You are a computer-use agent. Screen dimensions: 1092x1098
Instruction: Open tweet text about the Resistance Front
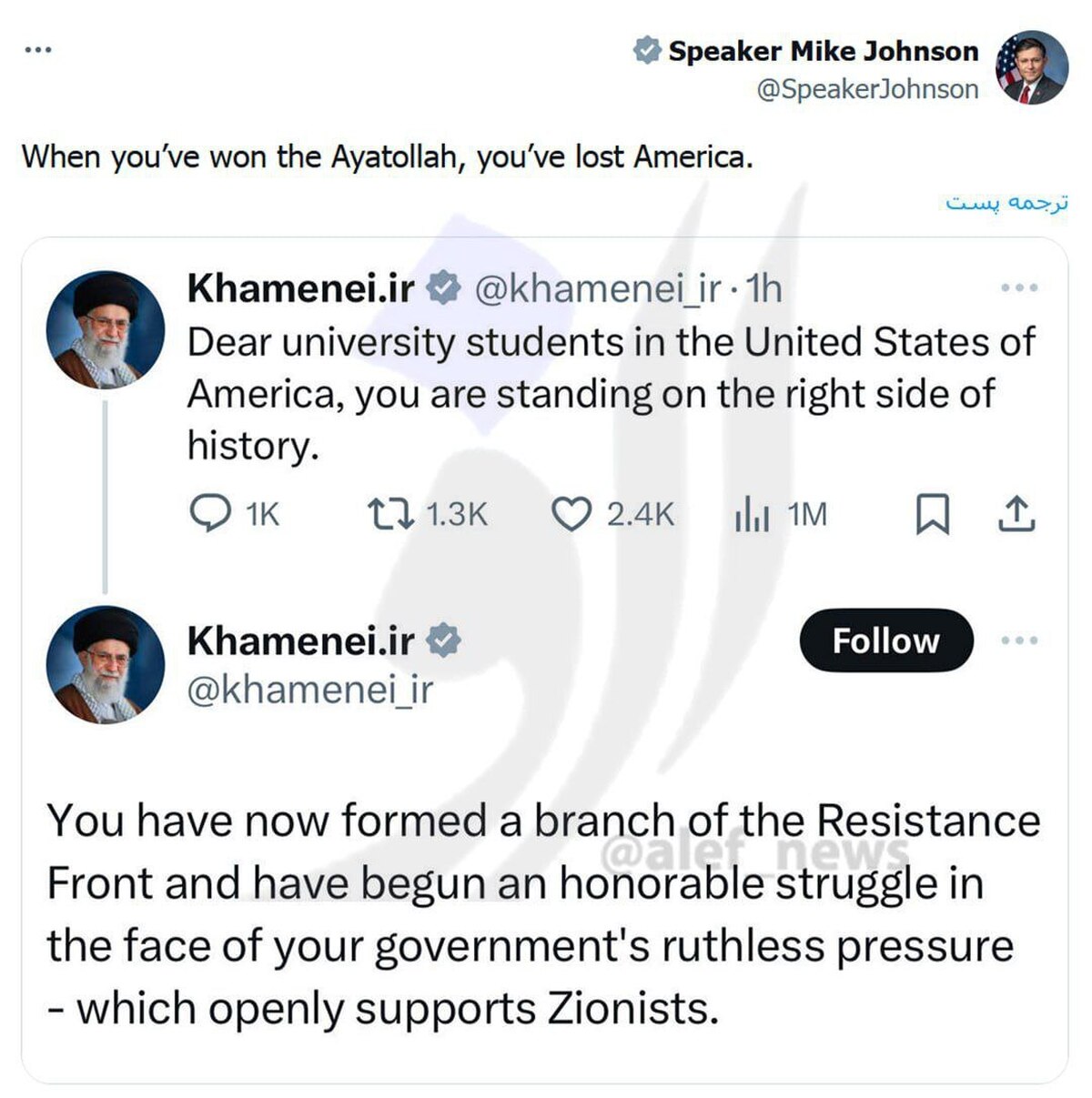(543, 913)
